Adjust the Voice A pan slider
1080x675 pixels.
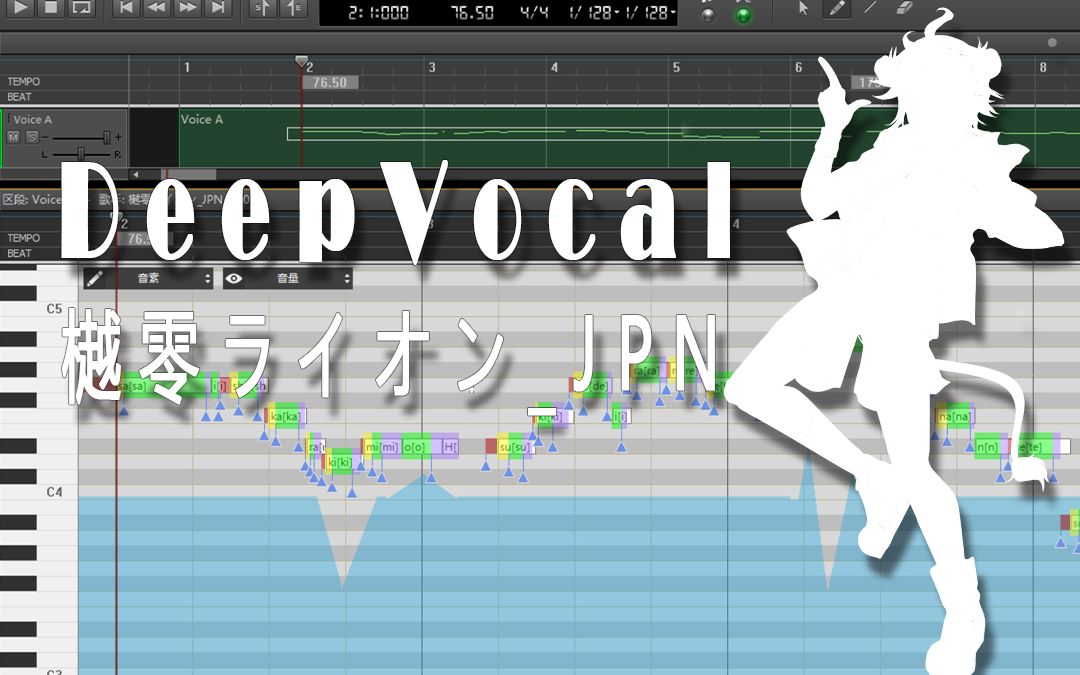point(81,153)
